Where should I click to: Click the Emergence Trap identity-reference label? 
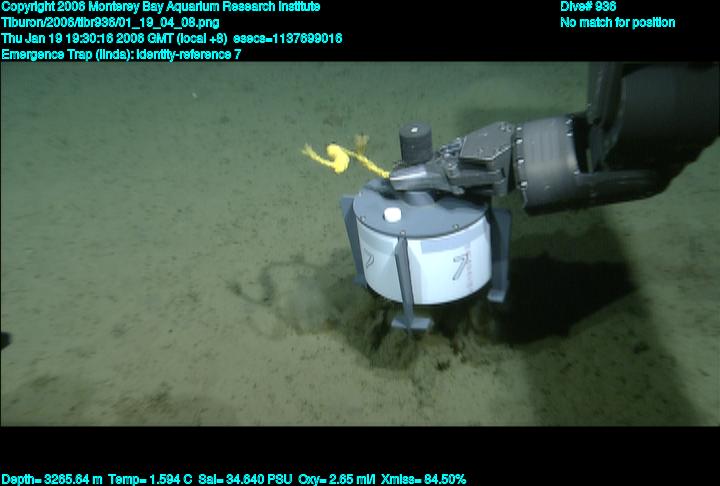[134, 53]
